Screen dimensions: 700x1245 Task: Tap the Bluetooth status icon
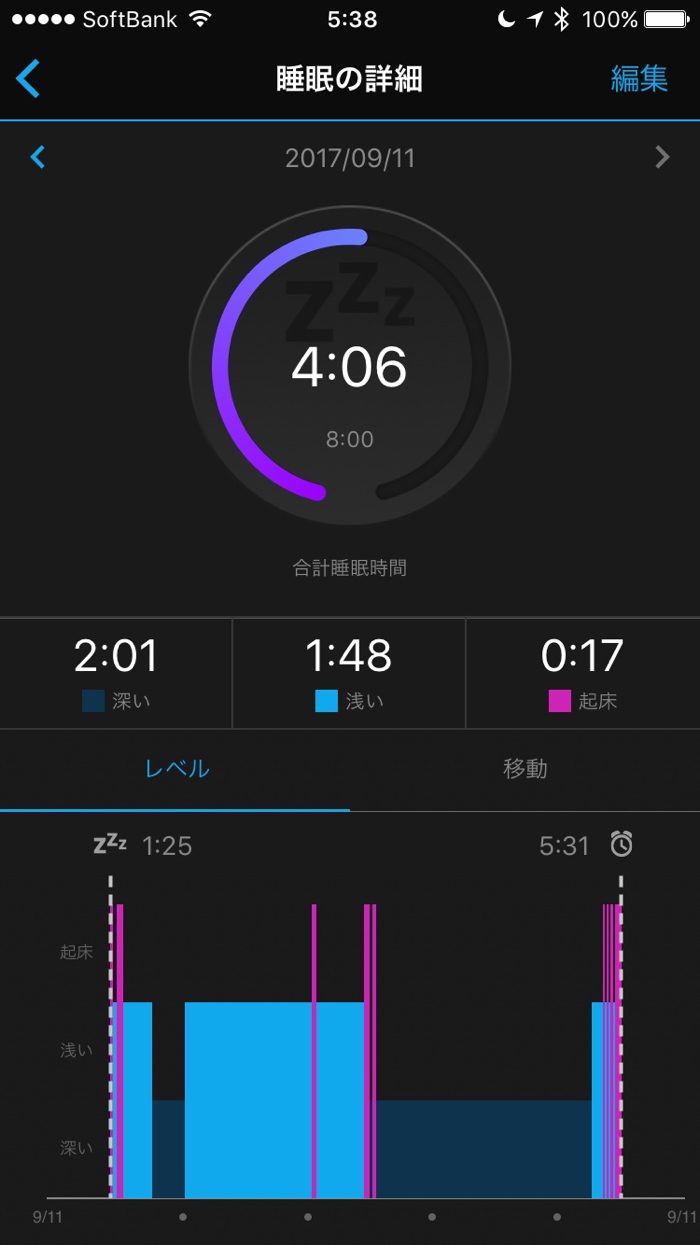(x=561, y=19)
